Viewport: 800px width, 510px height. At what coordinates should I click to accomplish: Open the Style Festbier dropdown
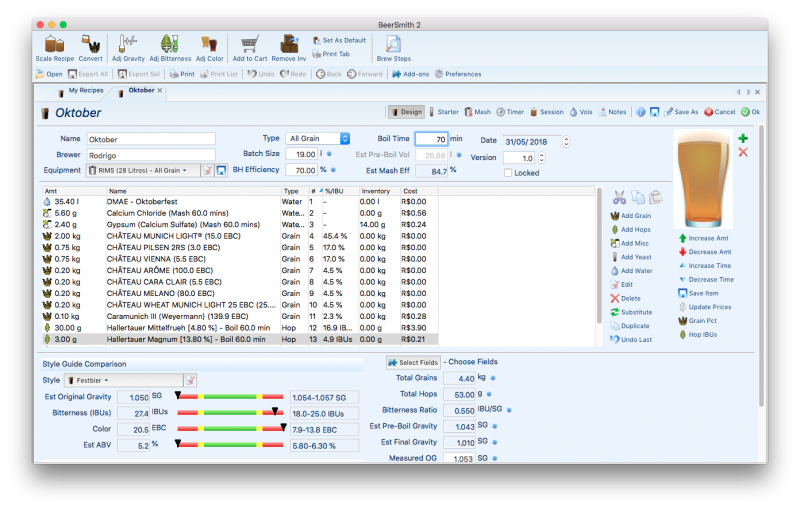coord(124,380)
